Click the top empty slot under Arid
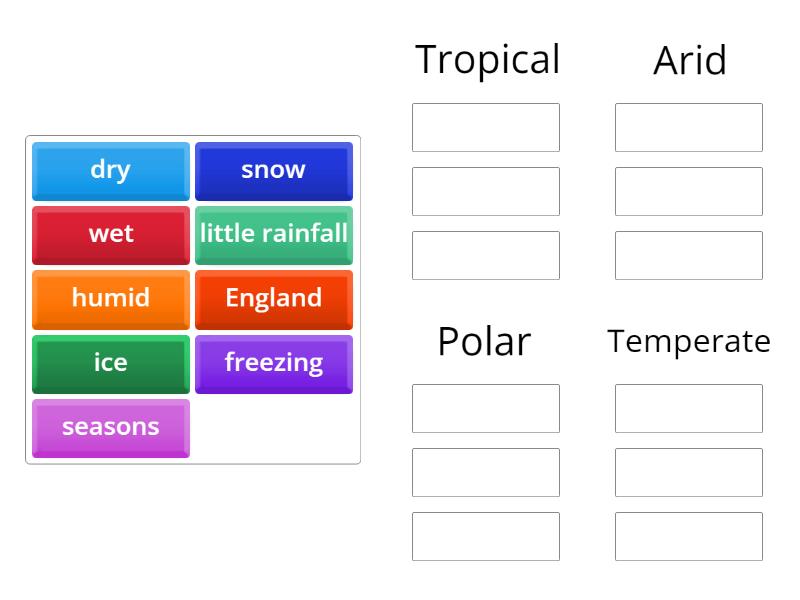The image size is (800, 600). point(688,127)
